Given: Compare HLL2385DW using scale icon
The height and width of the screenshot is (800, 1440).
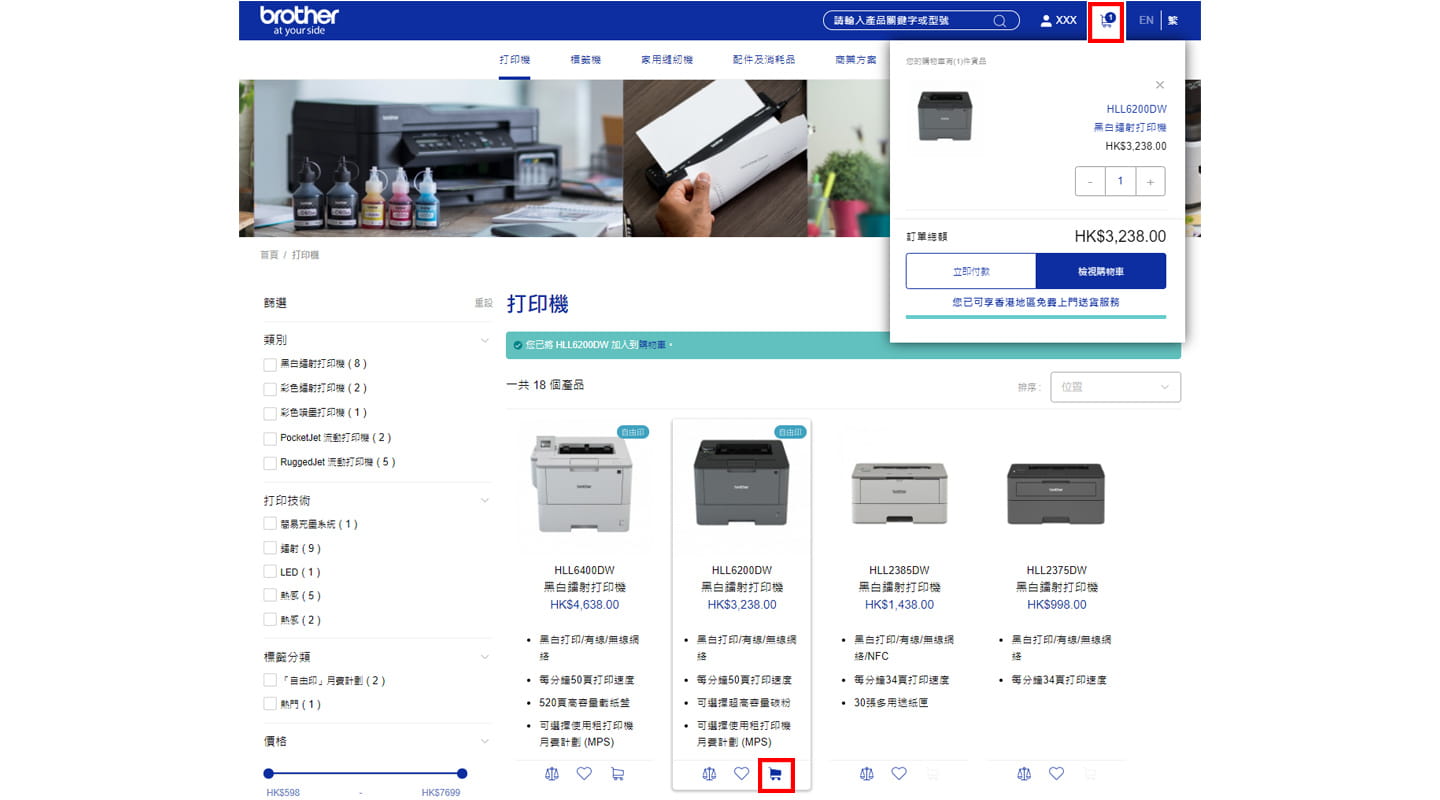Looking at the screenshot, I should pos(867,773).
